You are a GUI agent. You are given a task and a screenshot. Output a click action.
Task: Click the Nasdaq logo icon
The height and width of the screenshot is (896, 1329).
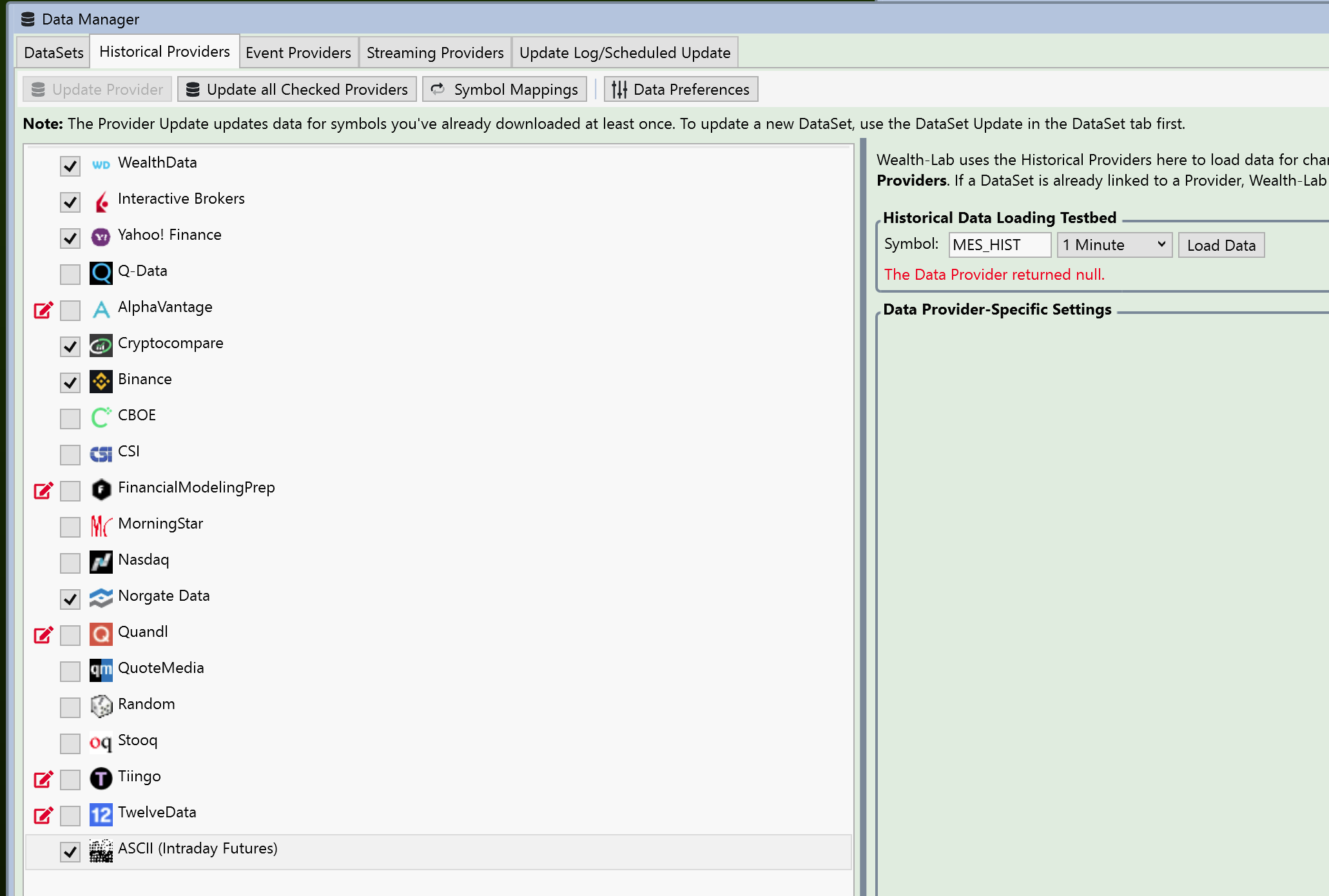[x=101, y=562]
